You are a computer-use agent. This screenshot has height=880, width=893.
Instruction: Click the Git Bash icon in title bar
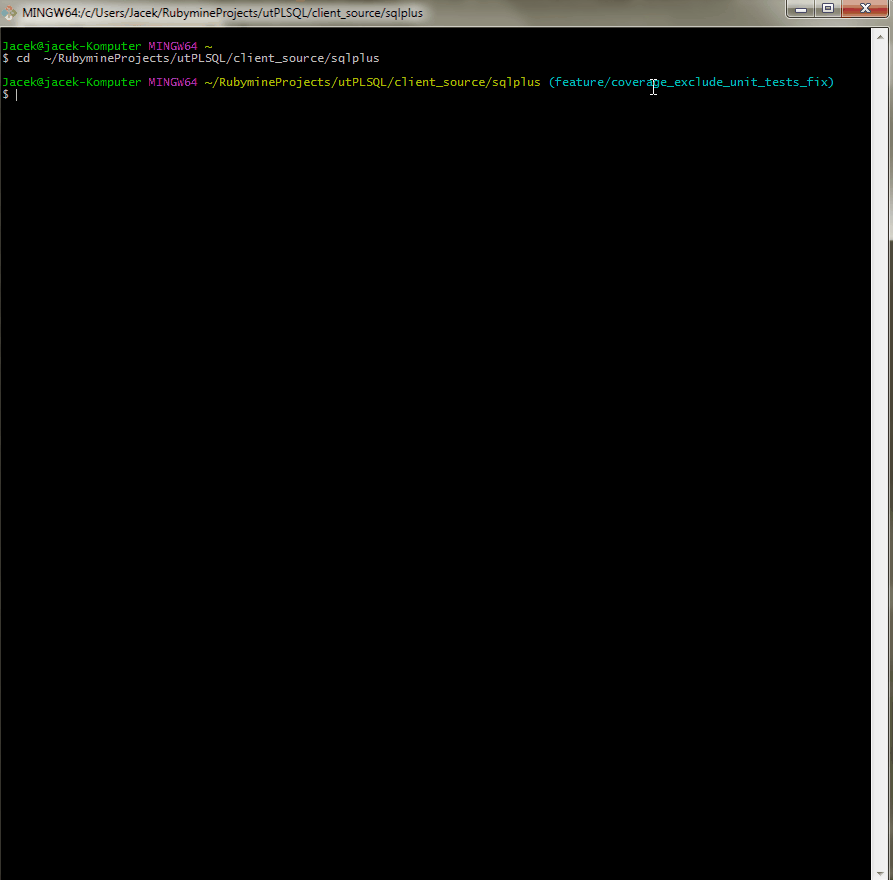[11, 12]
